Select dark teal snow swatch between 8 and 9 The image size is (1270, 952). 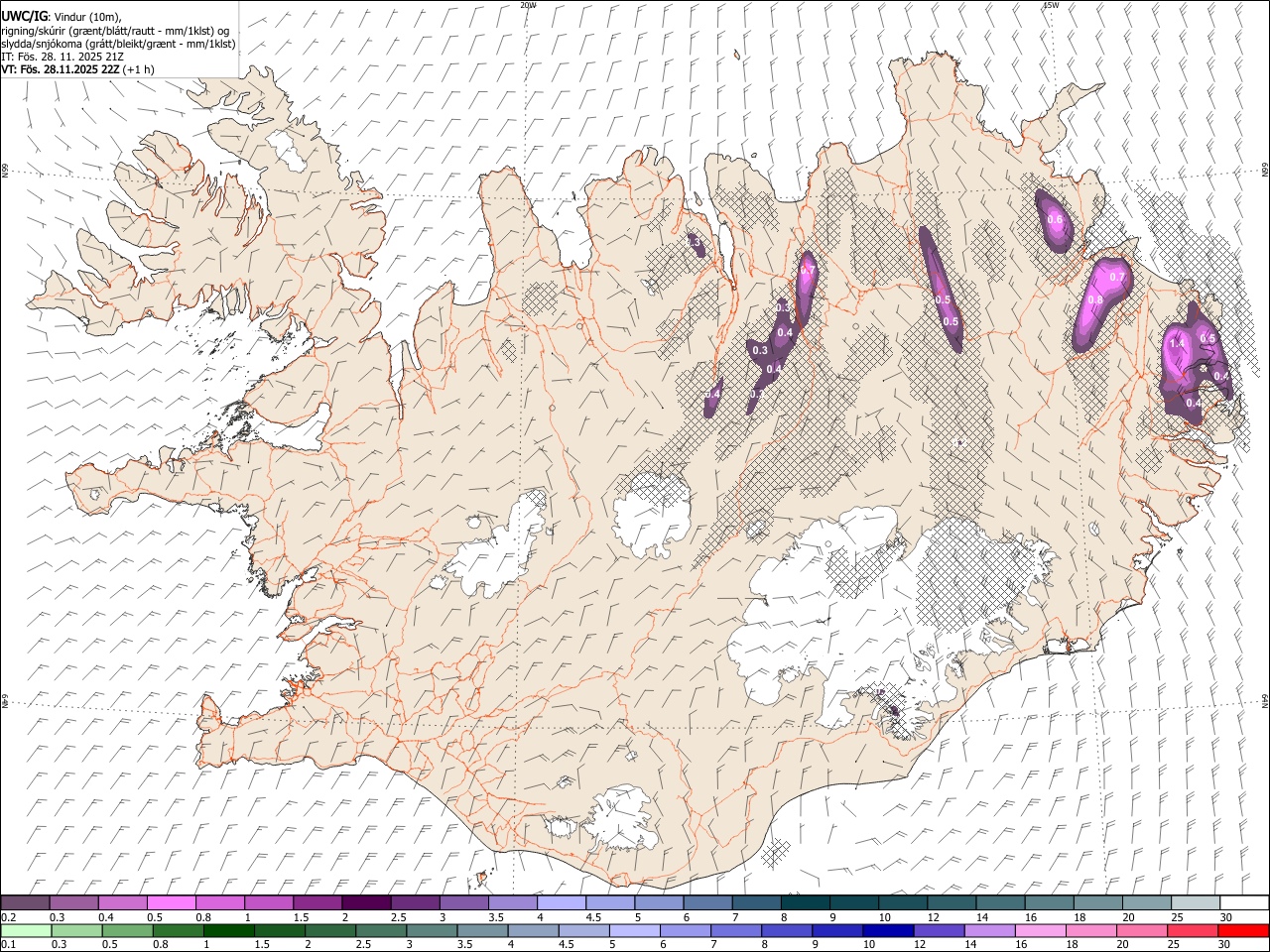tap(806, 902)
